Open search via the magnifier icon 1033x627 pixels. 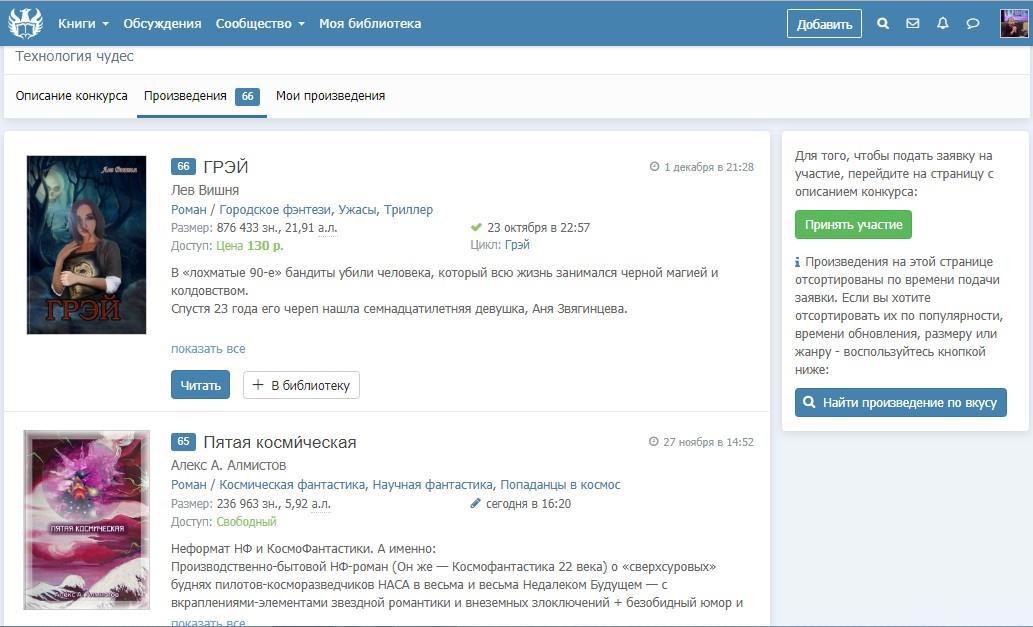click(x=883, y=24)
